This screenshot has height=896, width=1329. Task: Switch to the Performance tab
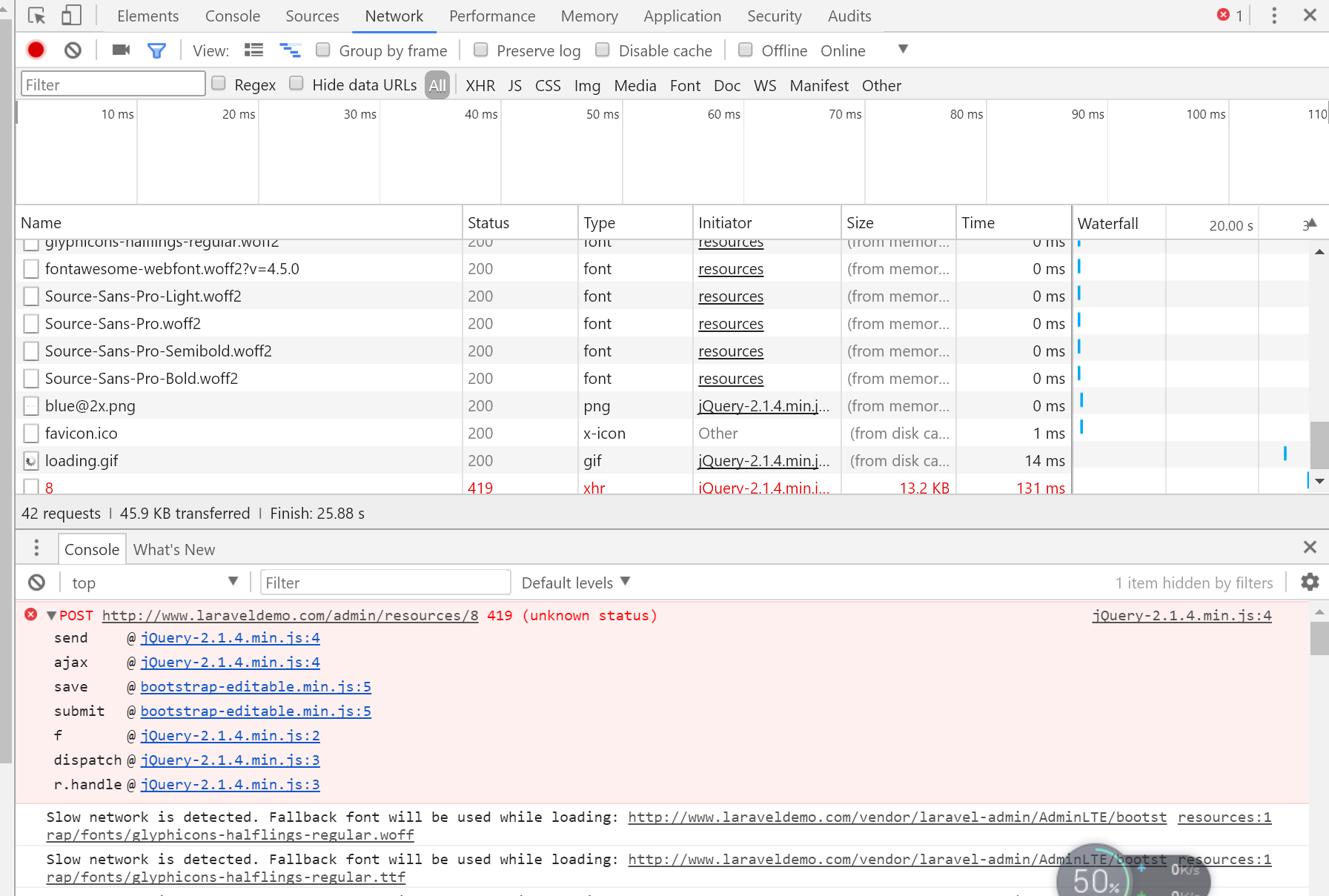click(491, 16)
